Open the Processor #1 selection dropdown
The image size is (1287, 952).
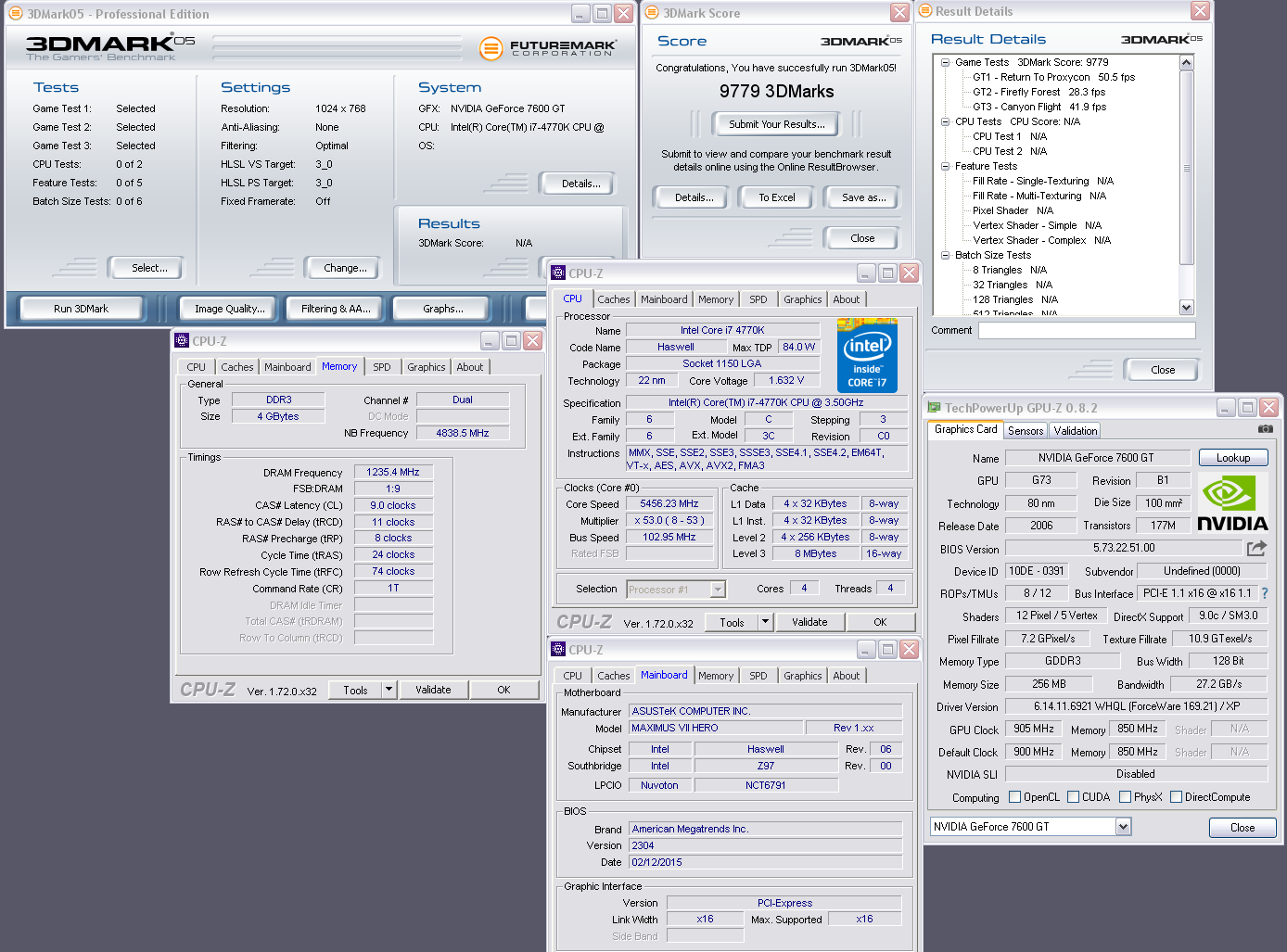tap(718, 590)
